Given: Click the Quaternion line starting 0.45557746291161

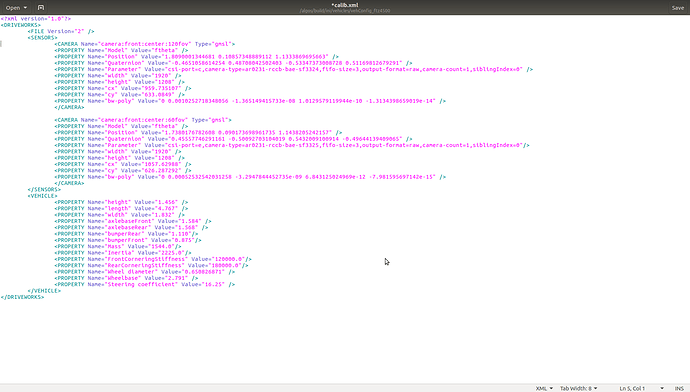Looking at the screenshot, I should tap(233, 139).
